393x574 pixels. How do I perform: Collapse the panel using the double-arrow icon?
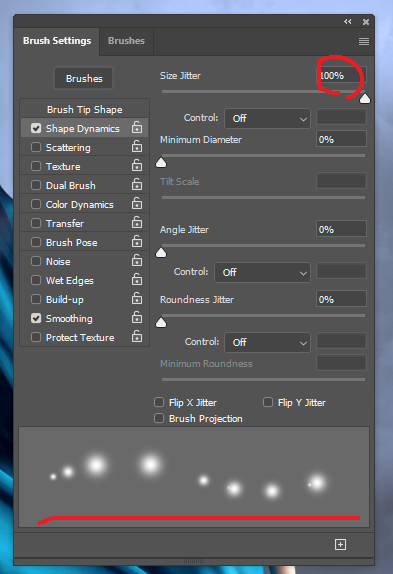[348, 22]
